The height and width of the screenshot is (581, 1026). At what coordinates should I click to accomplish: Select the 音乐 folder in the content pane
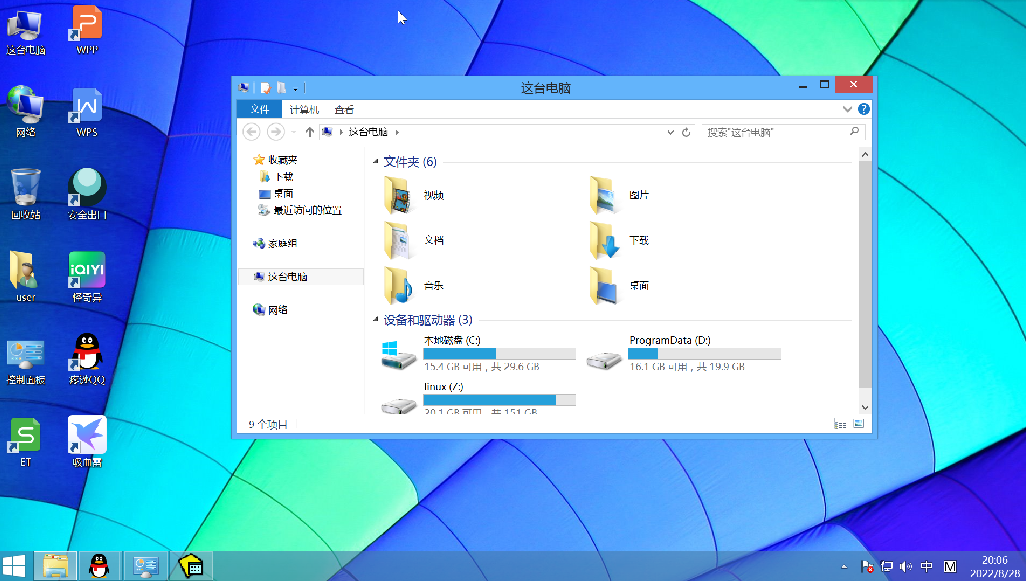coord(415,286)
